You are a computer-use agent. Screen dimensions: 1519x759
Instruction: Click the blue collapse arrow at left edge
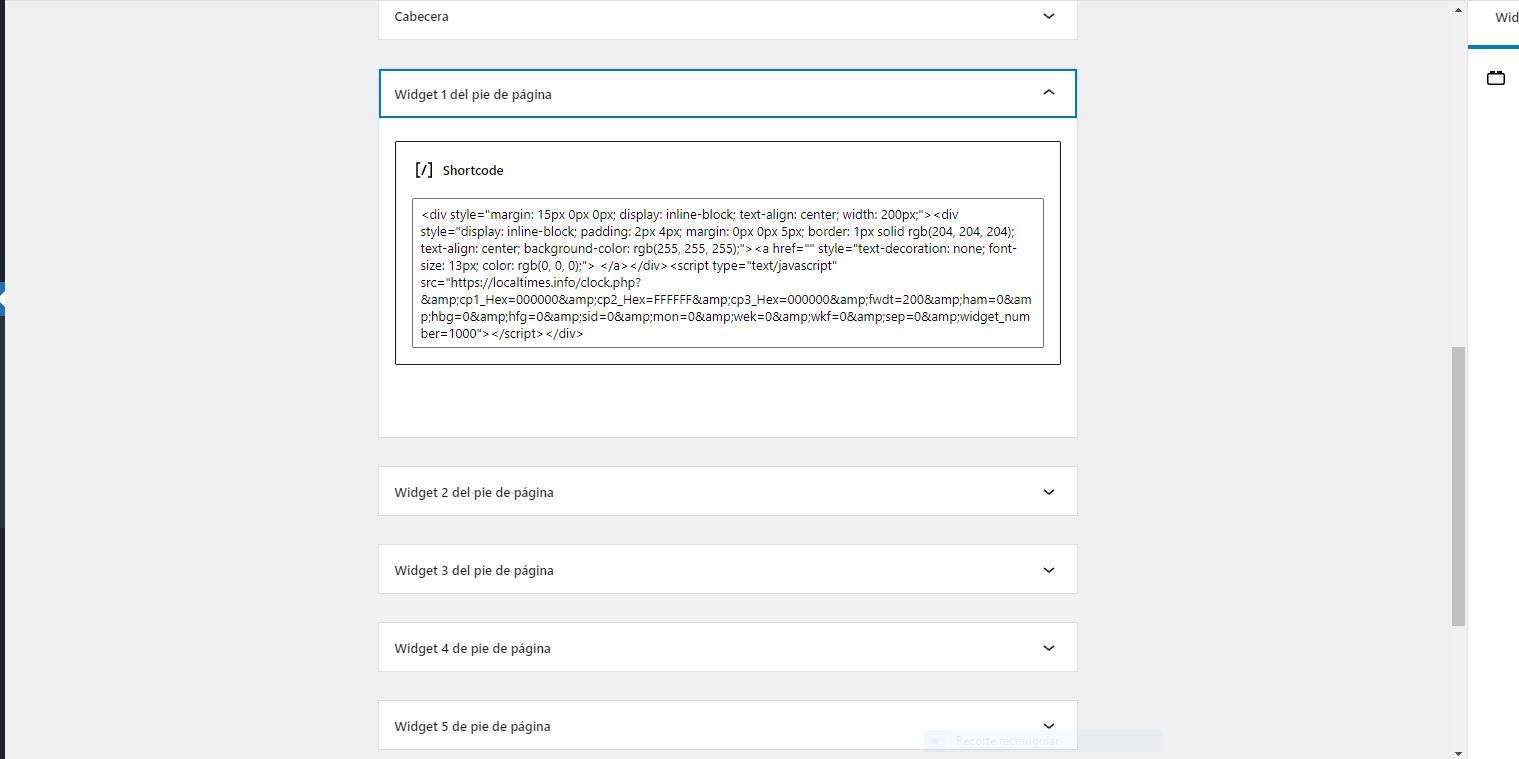(3, 299)
